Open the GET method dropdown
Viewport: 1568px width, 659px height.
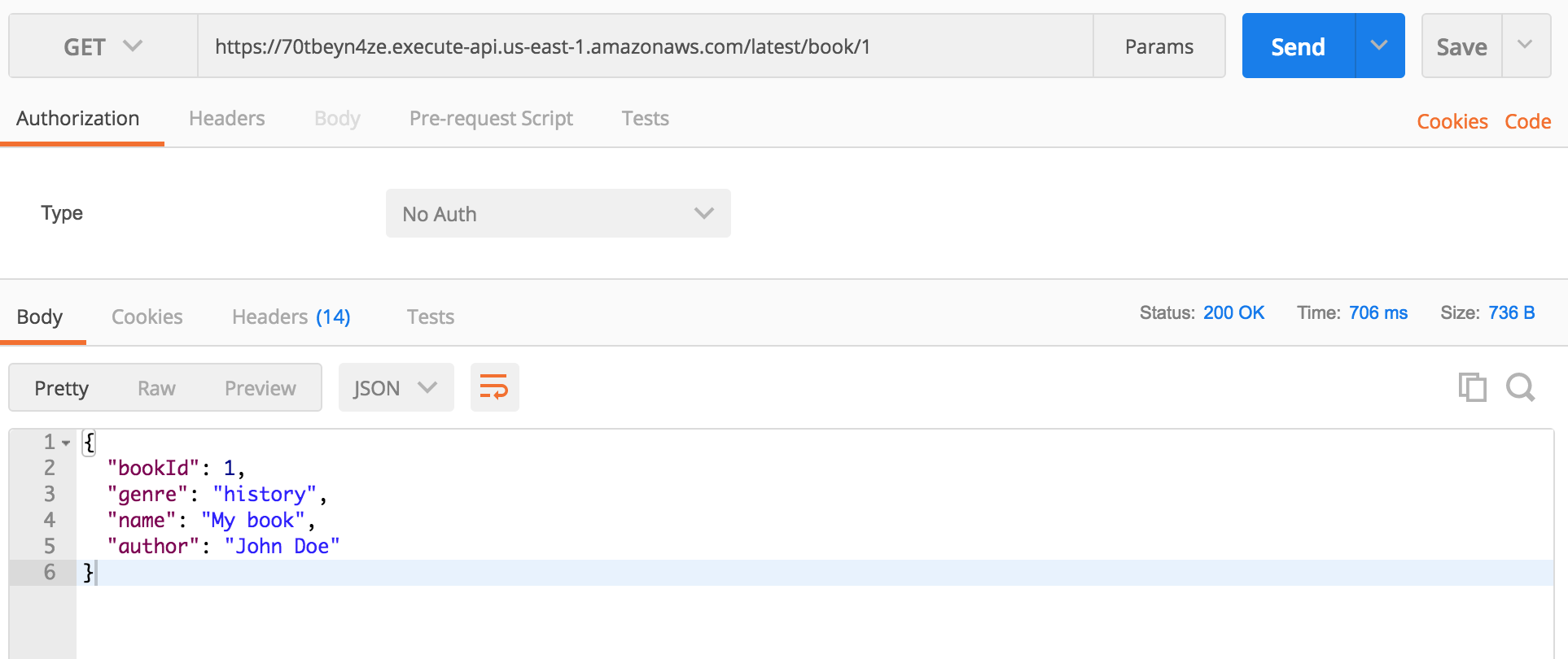pos(103,46)
